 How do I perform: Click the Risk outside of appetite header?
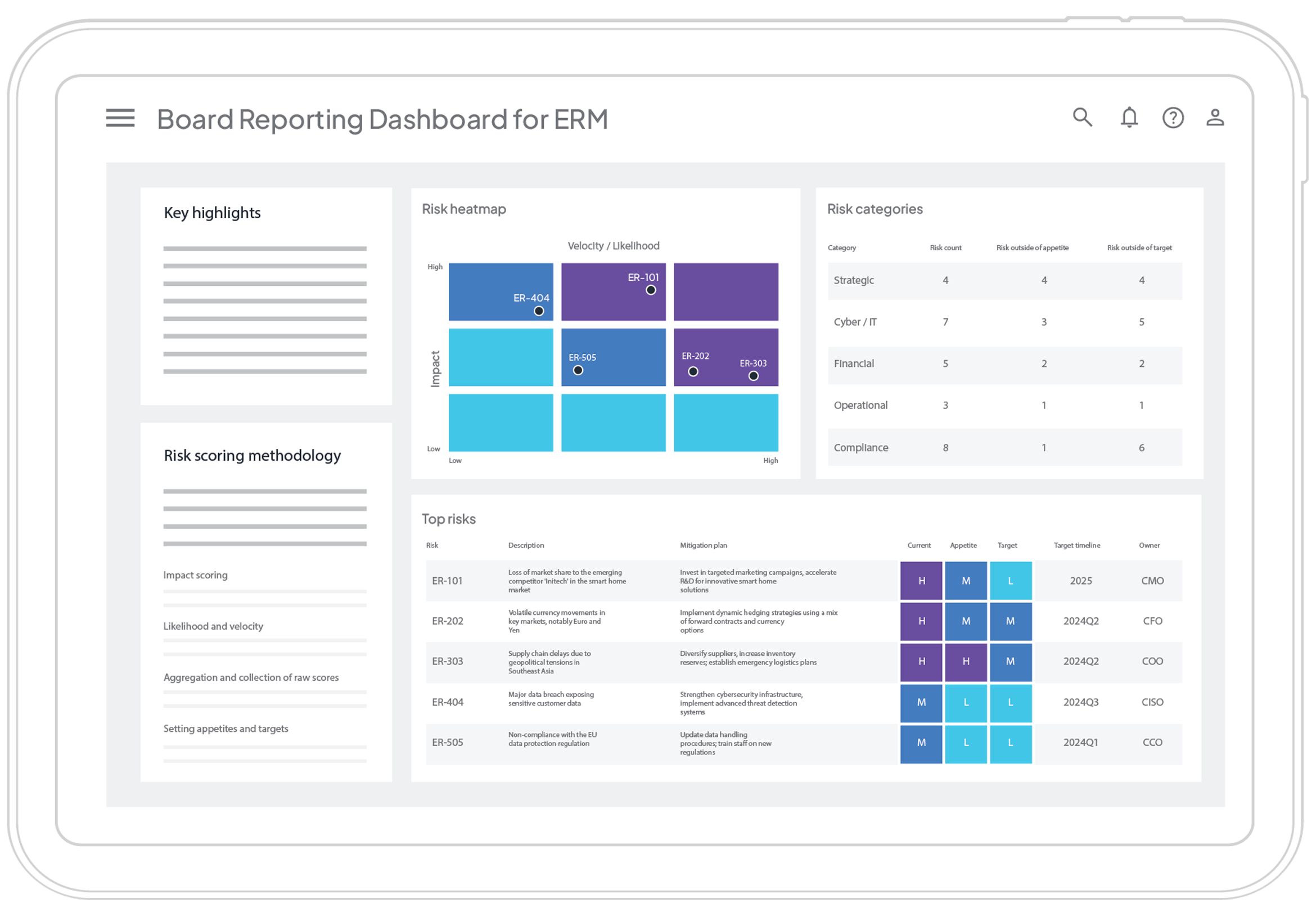coord(1033,248)
